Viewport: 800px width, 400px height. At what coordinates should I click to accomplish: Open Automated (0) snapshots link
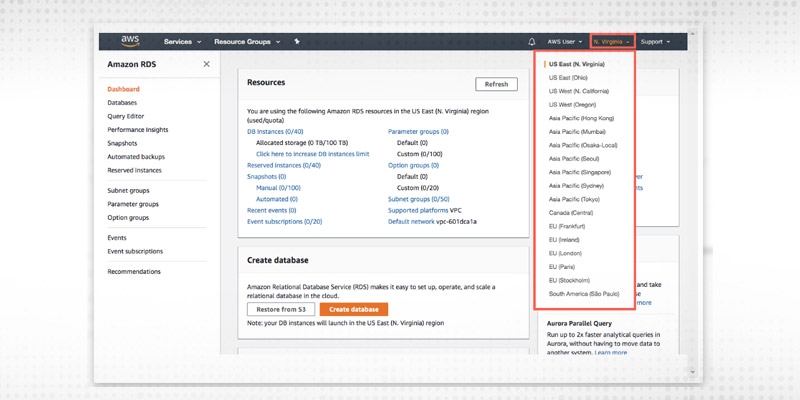tap(277, 199)
